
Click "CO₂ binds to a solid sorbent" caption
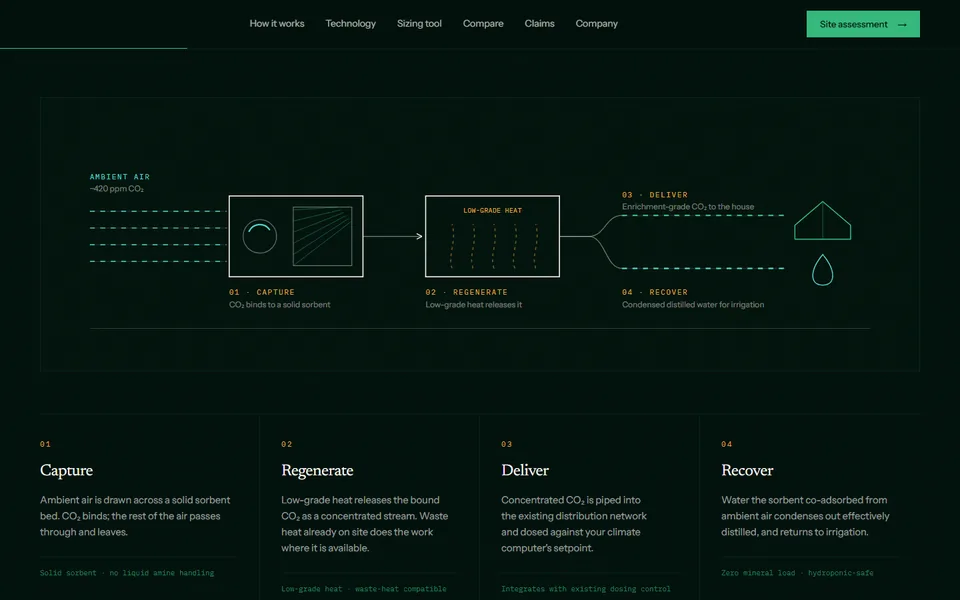coord(280,304)
